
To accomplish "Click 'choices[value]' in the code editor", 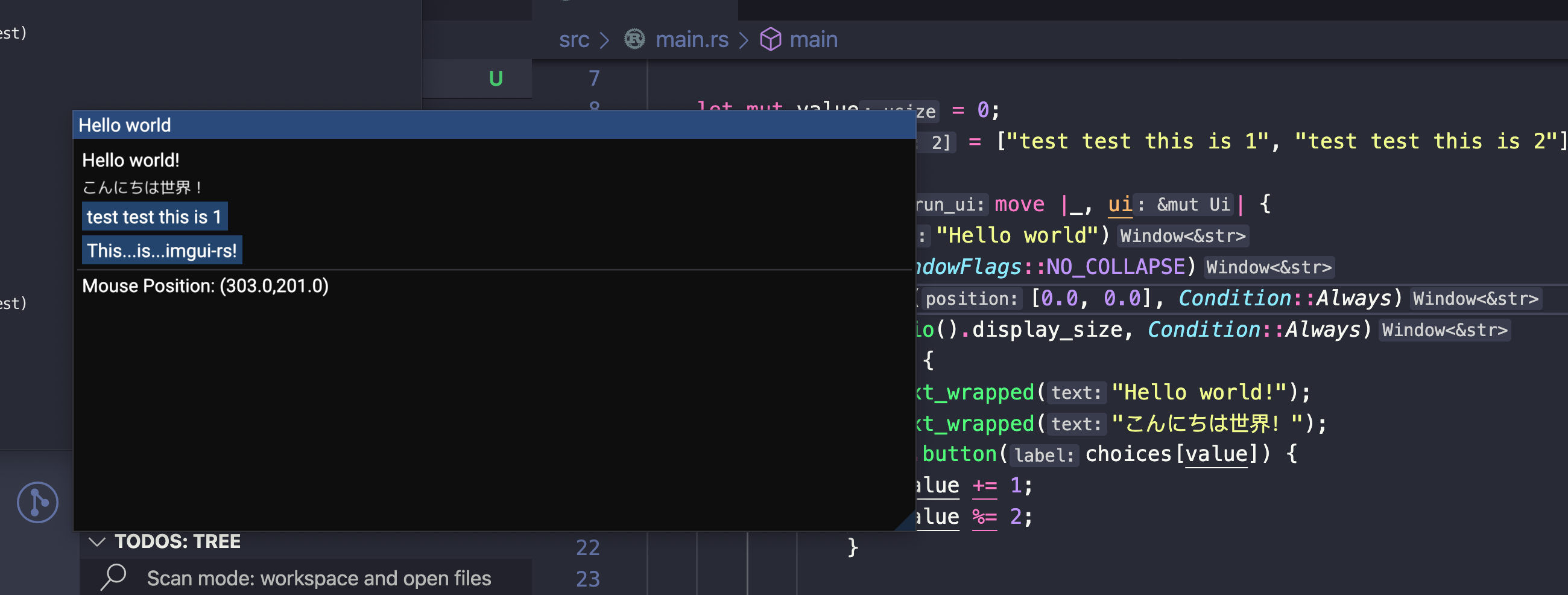I will click(1172, 454).
